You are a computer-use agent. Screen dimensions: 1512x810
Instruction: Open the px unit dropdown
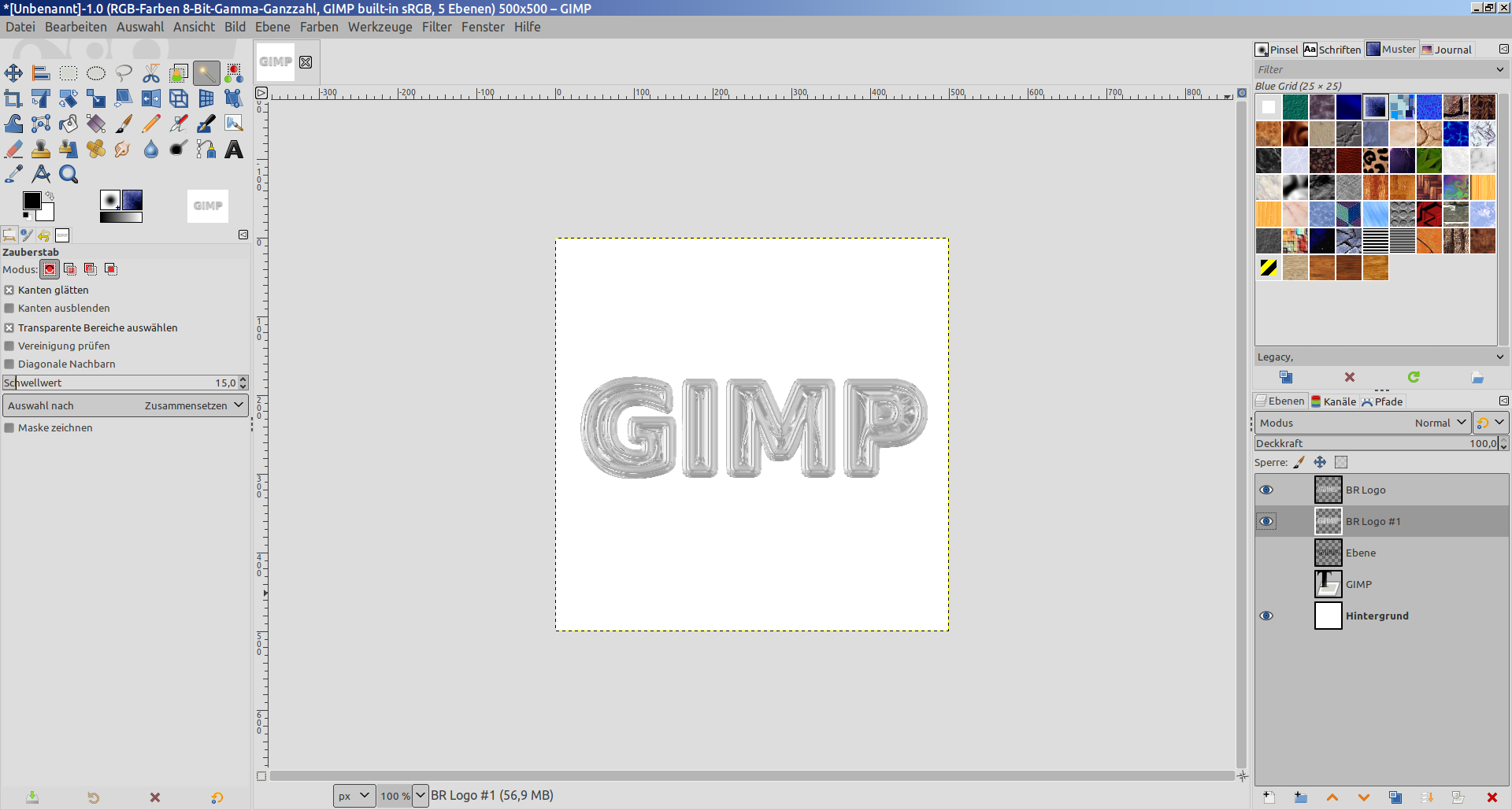[x=353, y=796]
